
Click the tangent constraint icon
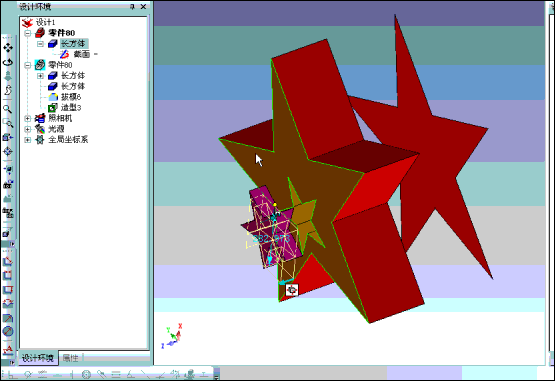click(x=27, y=374)
